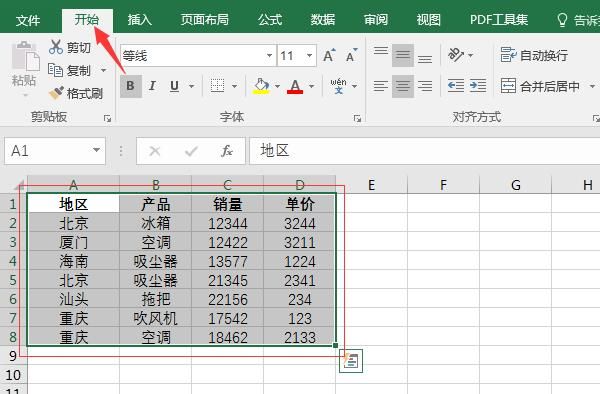
Task: Open the PDF工具集 tab
Action: pos(499,20)
